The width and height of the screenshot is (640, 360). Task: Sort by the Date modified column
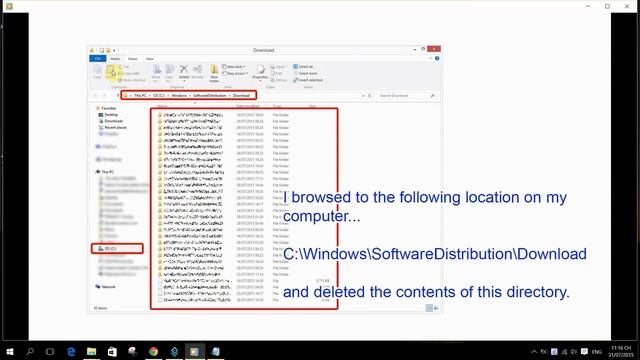click(248, 106)
